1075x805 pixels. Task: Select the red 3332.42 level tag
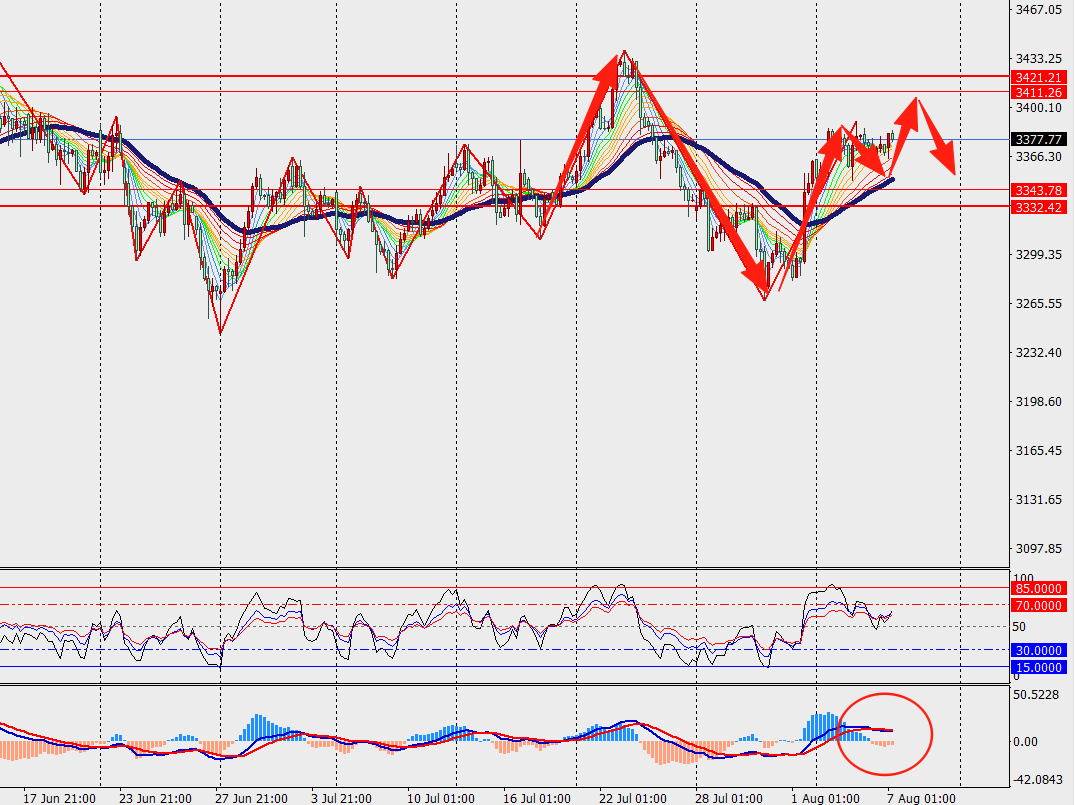(1039, 207)
